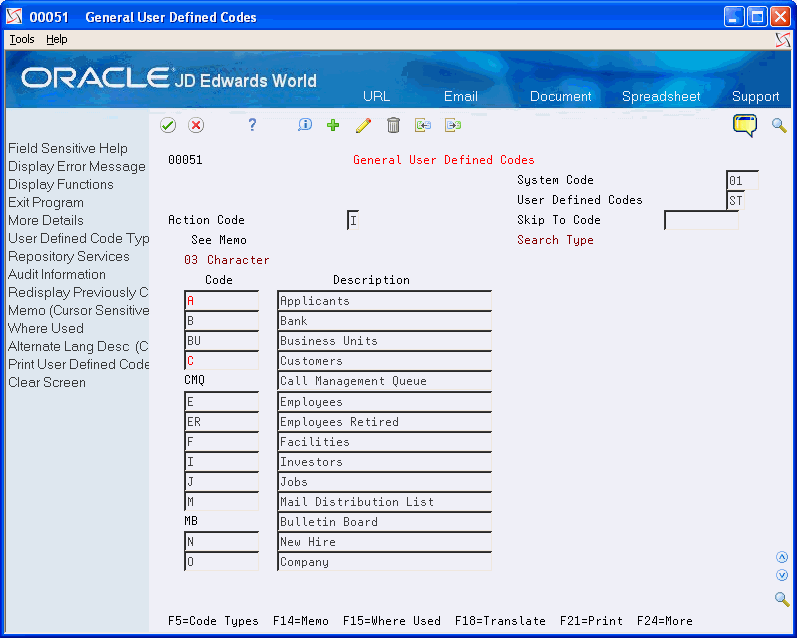Open the Help menu
Image resolution: width=797 pixels, height=638 pixels.
coord(56,39)
